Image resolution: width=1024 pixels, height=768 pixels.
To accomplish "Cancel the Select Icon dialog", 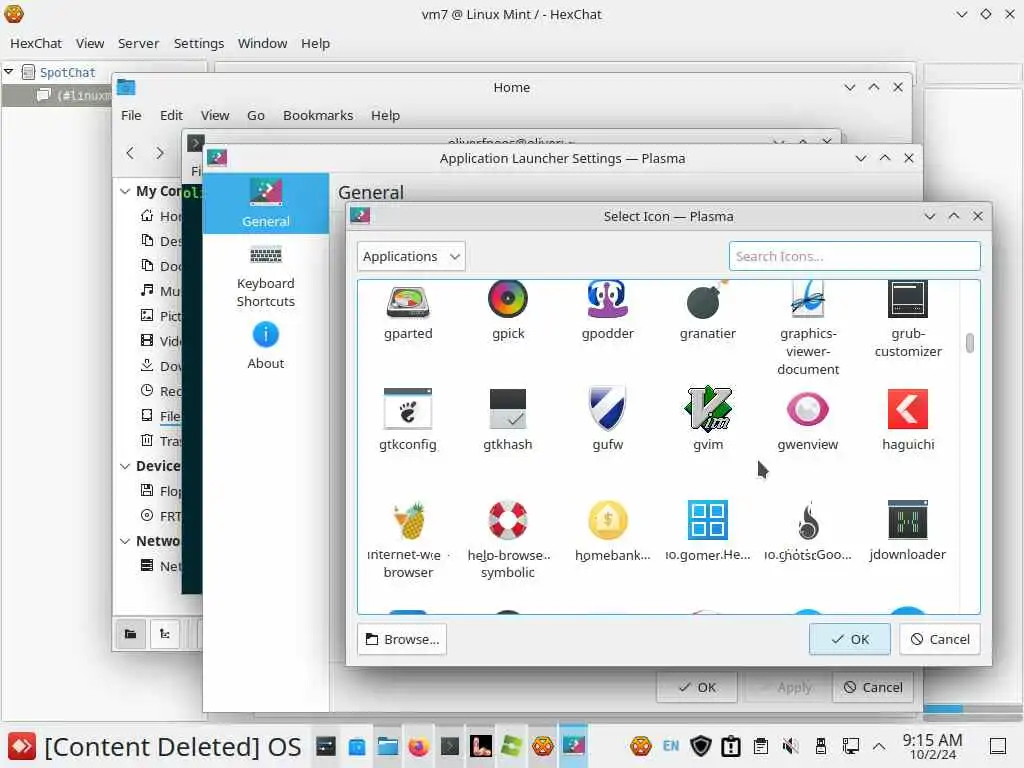I will click(940, 639).
